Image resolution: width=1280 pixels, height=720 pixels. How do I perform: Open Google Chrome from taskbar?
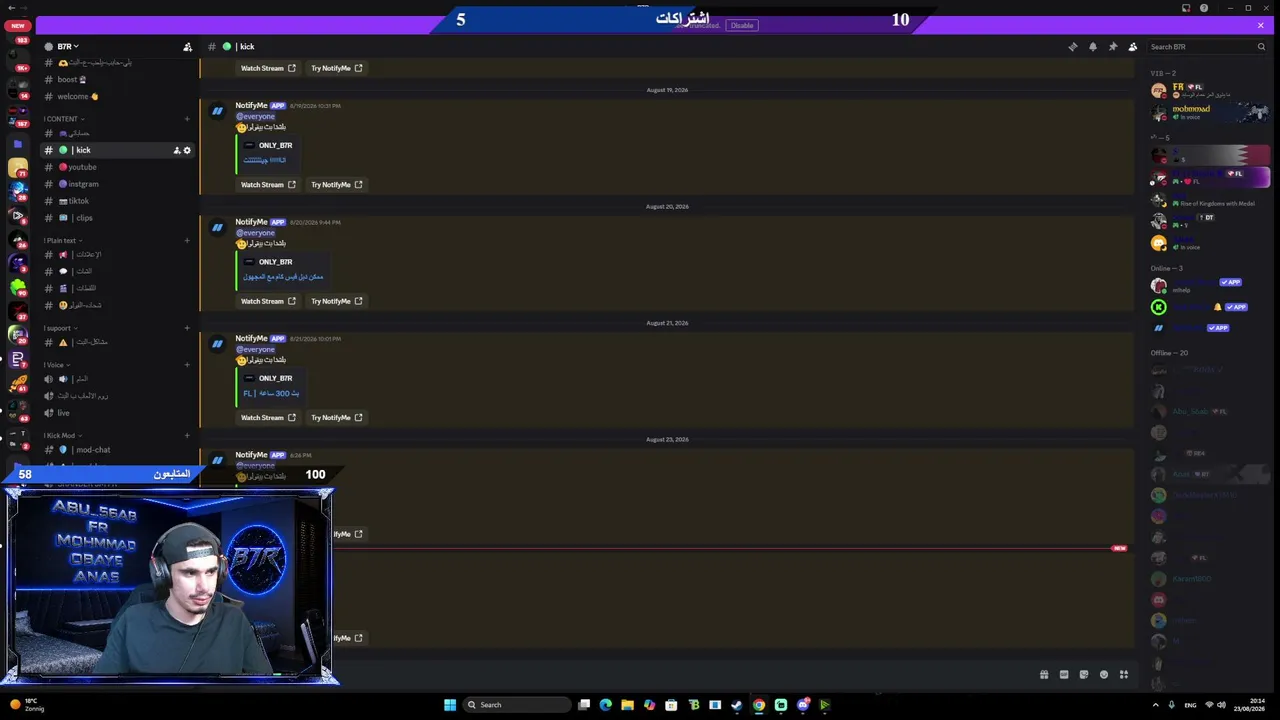(759, 705)
